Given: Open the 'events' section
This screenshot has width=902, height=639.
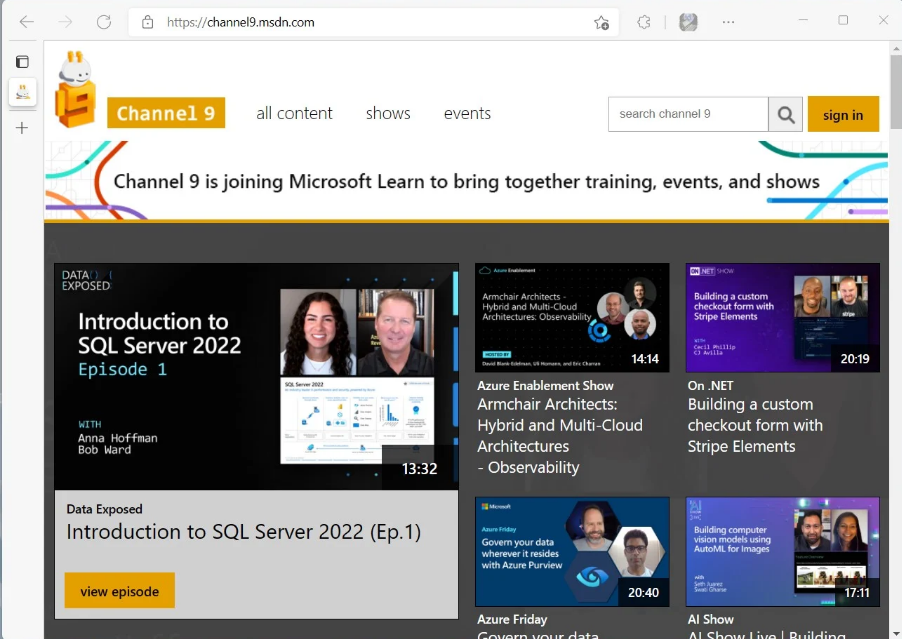Looking at the screenshot, I should click(466, 114).
